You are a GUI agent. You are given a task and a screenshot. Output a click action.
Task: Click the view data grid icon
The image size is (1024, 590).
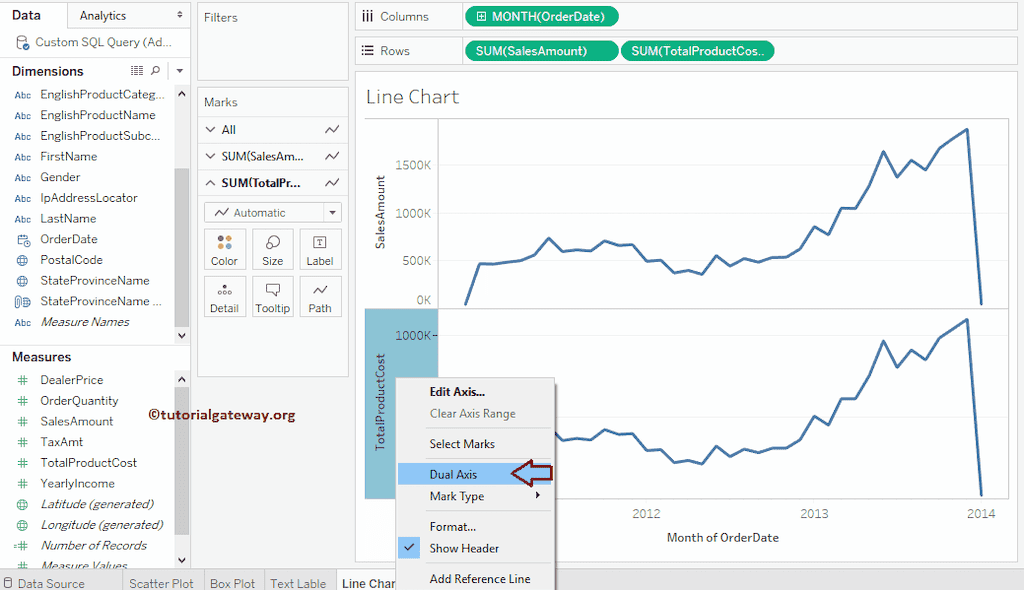(x=137, y=71)
